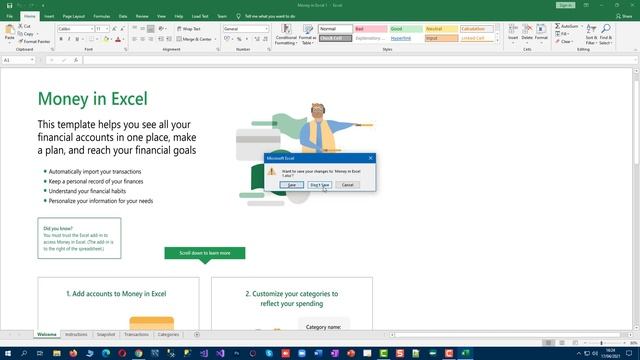This screenshot has height=360, width=640.
Task: Click the Windows Start button
Action: (7, 353)
